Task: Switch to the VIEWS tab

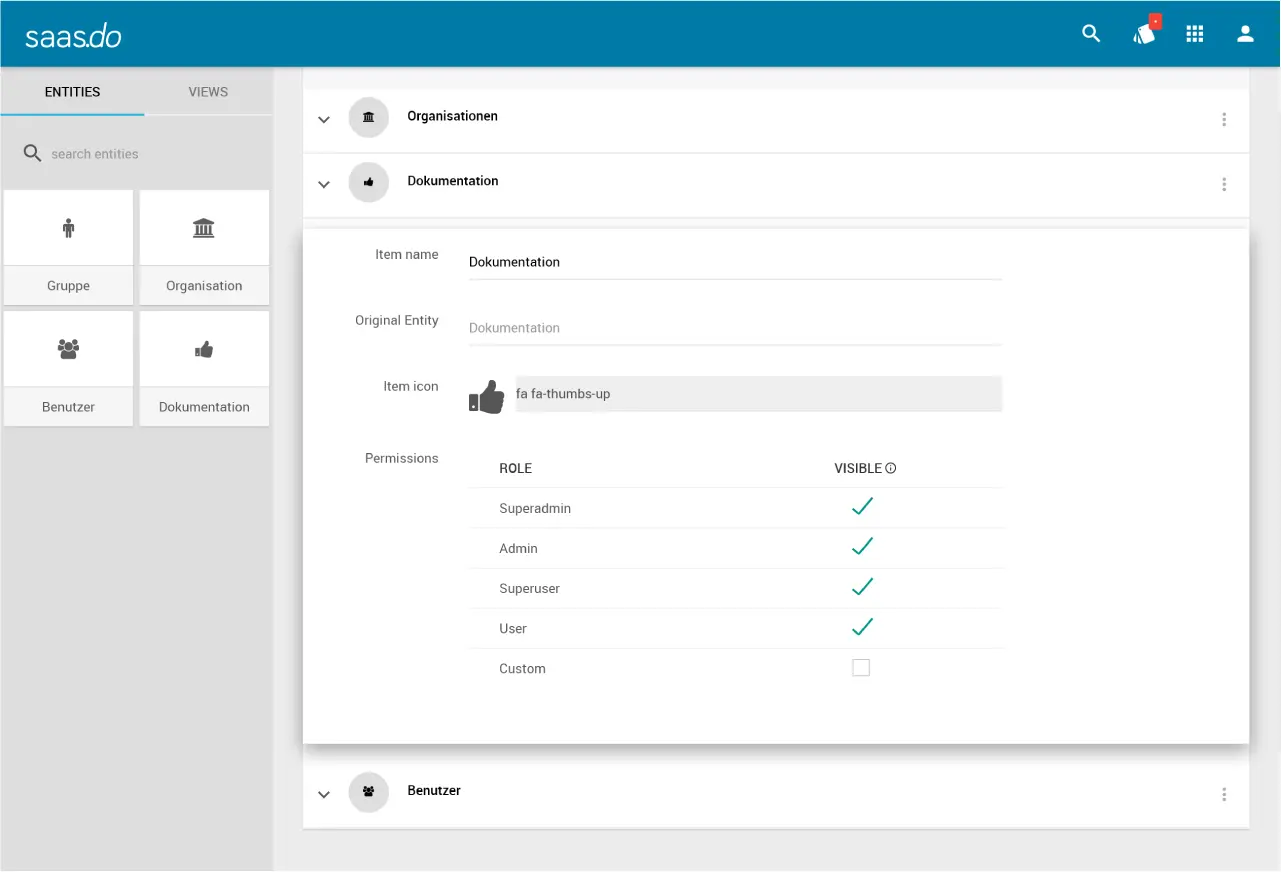Action: point(208,92)
